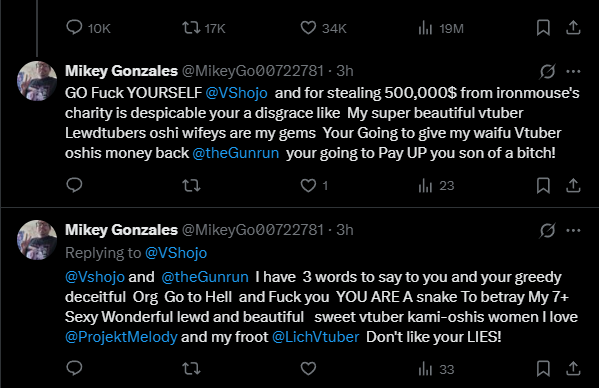
Task: Share the tweet with 33 views
Action: [573, 368]
